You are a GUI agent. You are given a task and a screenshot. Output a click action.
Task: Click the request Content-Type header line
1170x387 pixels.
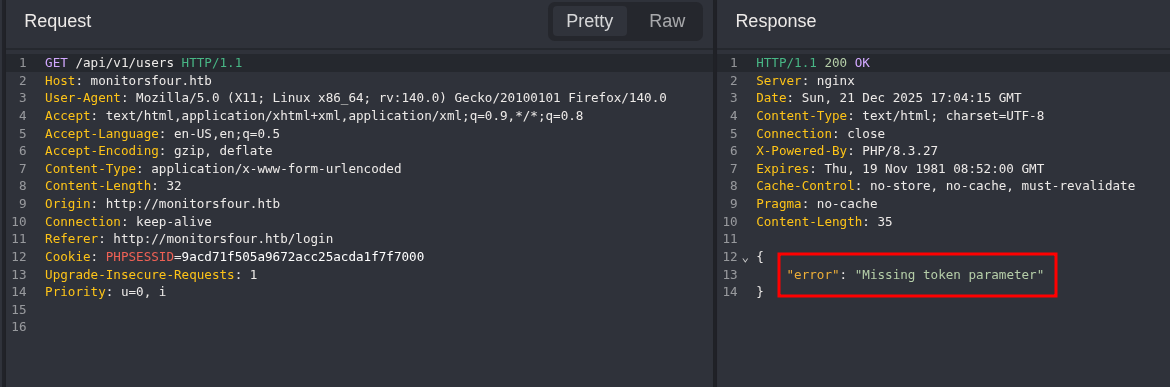tap(223, 169)
